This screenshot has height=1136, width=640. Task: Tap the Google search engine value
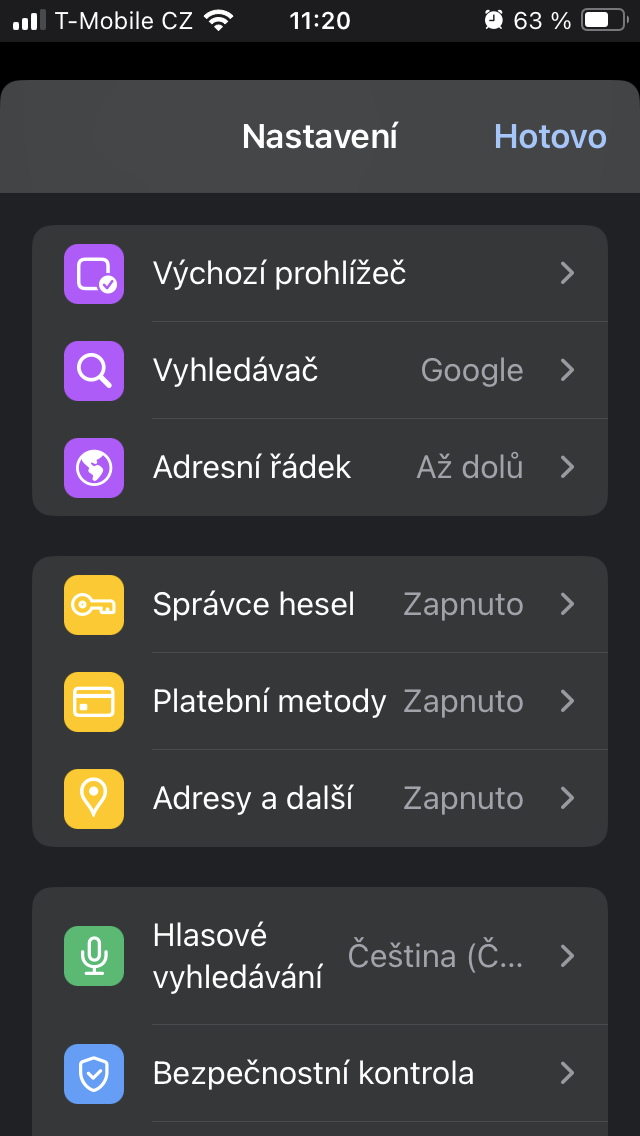click(472, 371)
